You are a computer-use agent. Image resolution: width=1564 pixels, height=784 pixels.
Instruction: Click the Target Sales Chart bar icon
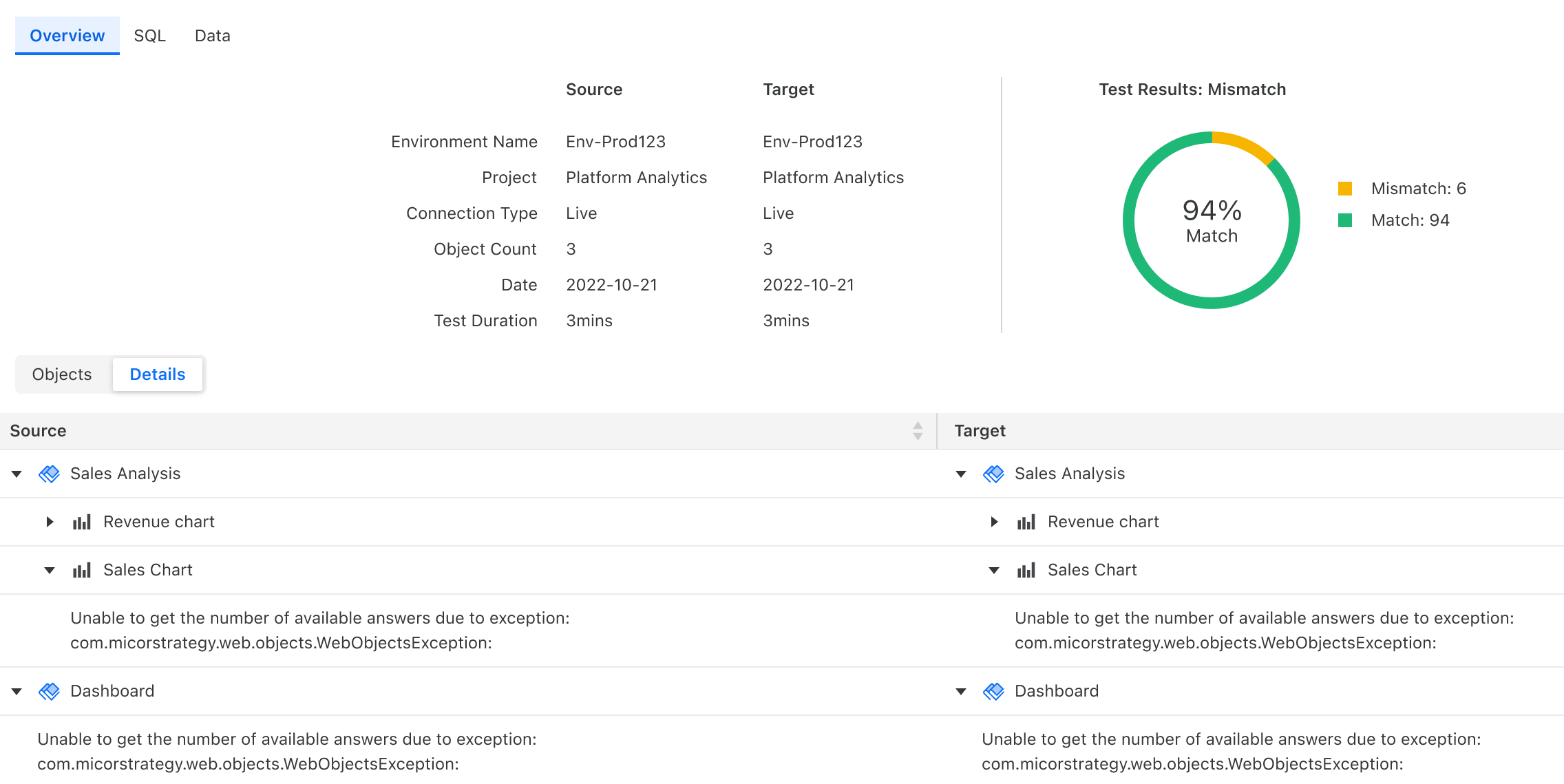[x=1026, y=570]
